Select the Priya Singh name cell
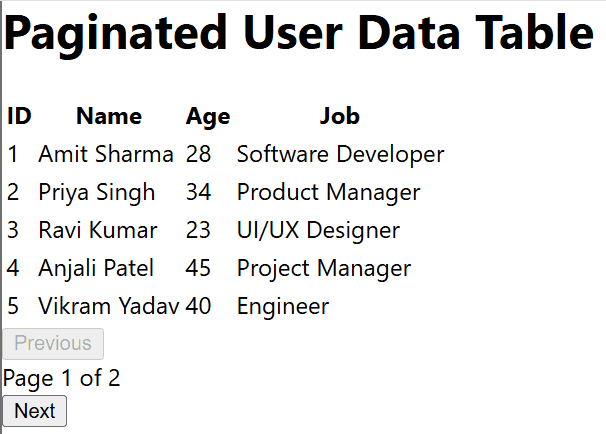 (x=97, y=192)
